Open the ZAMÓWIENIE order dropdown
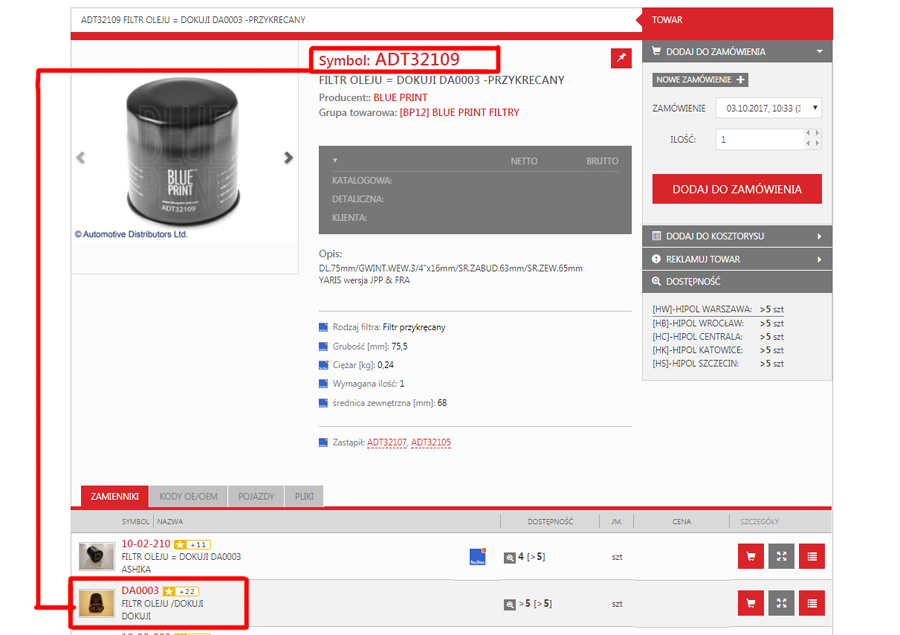This screenshot has height=635, width=900. (769, 108)
